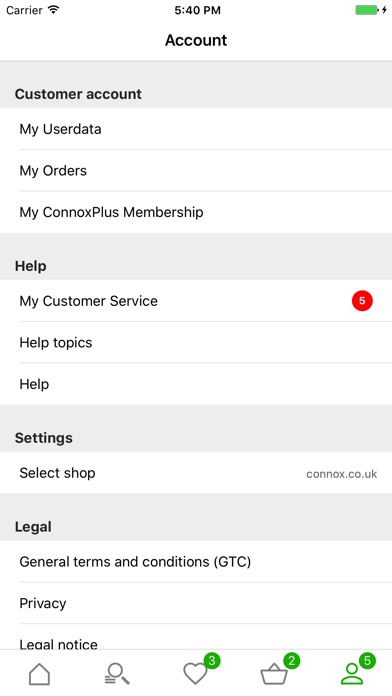Tap the red notification badge showing 5
Viewport: 392px width, 696px height.
(x=362, y=301)
